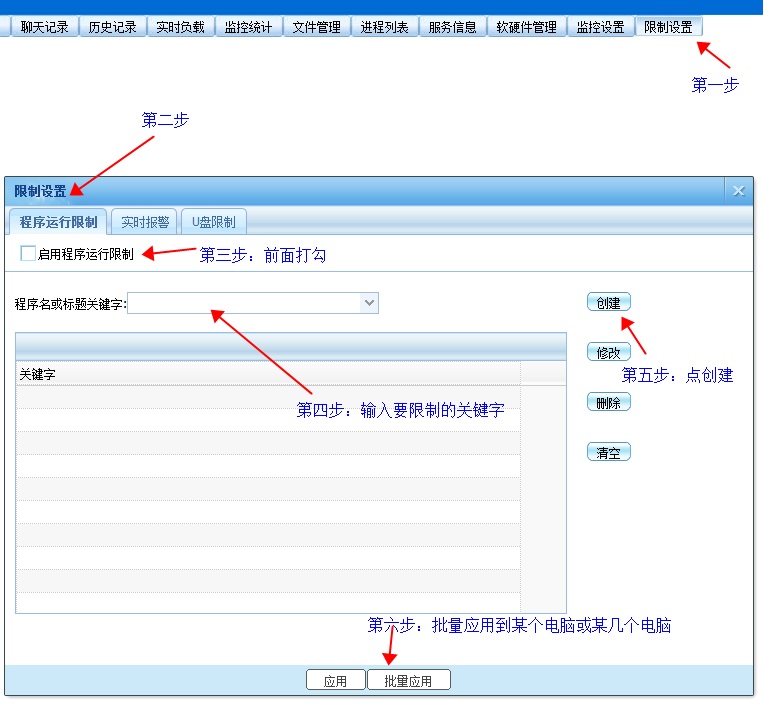Switch to the 服务信息 tab
This screenshot has width=764, height=704.
[x=453, y=27]
